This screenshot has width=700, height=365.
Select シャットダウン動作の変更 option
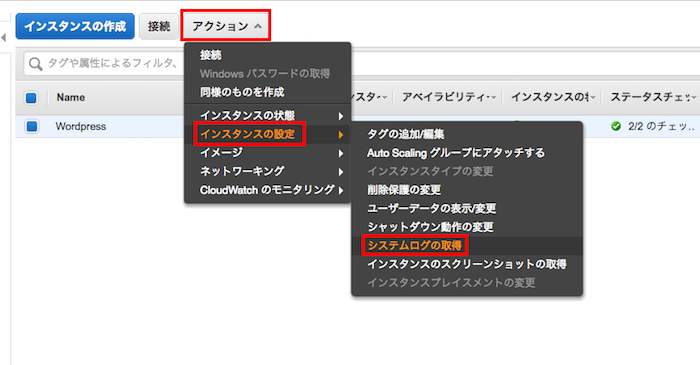467,227
